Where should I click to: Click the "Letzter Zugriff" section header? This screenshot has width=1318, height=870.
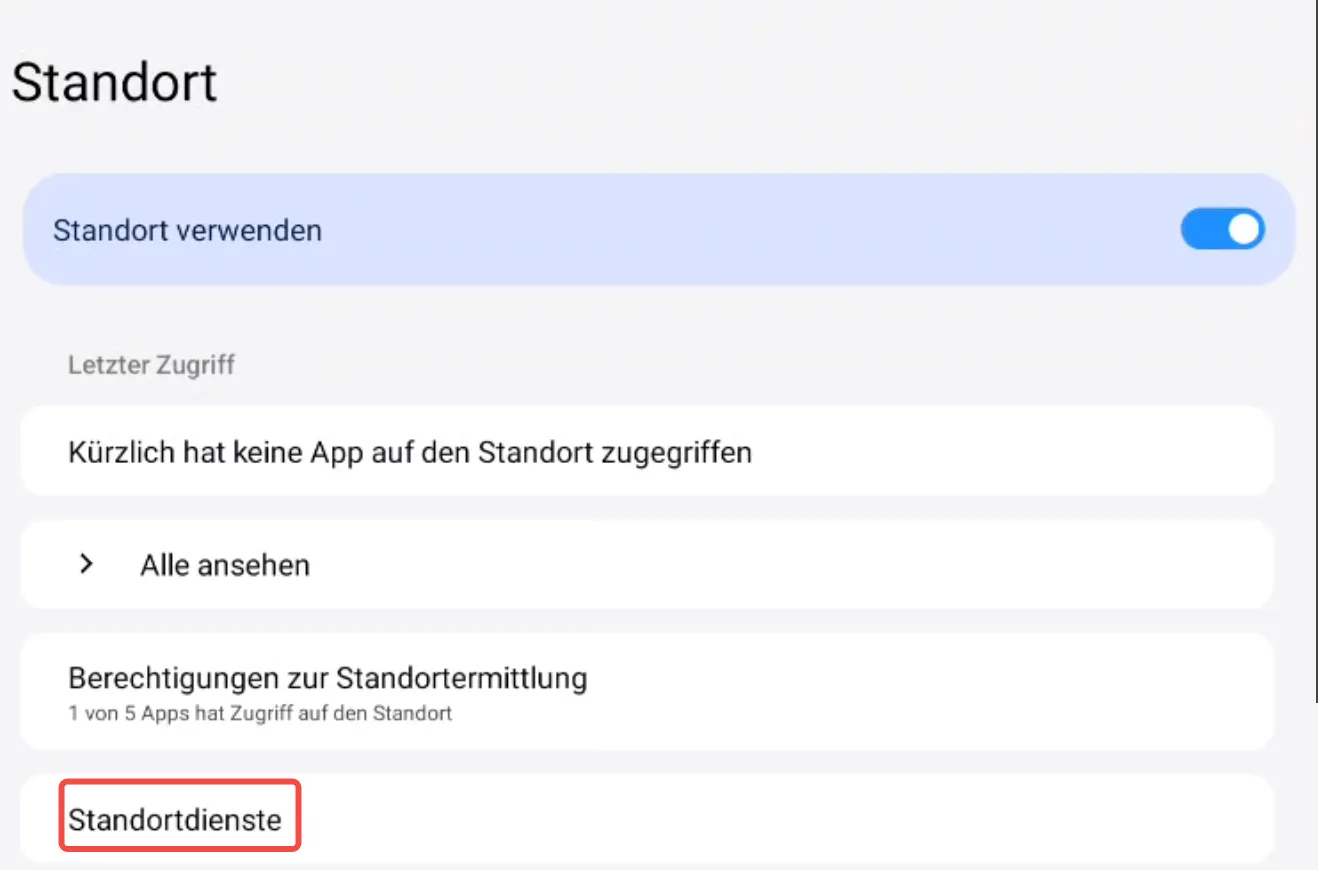click(151, 364)
